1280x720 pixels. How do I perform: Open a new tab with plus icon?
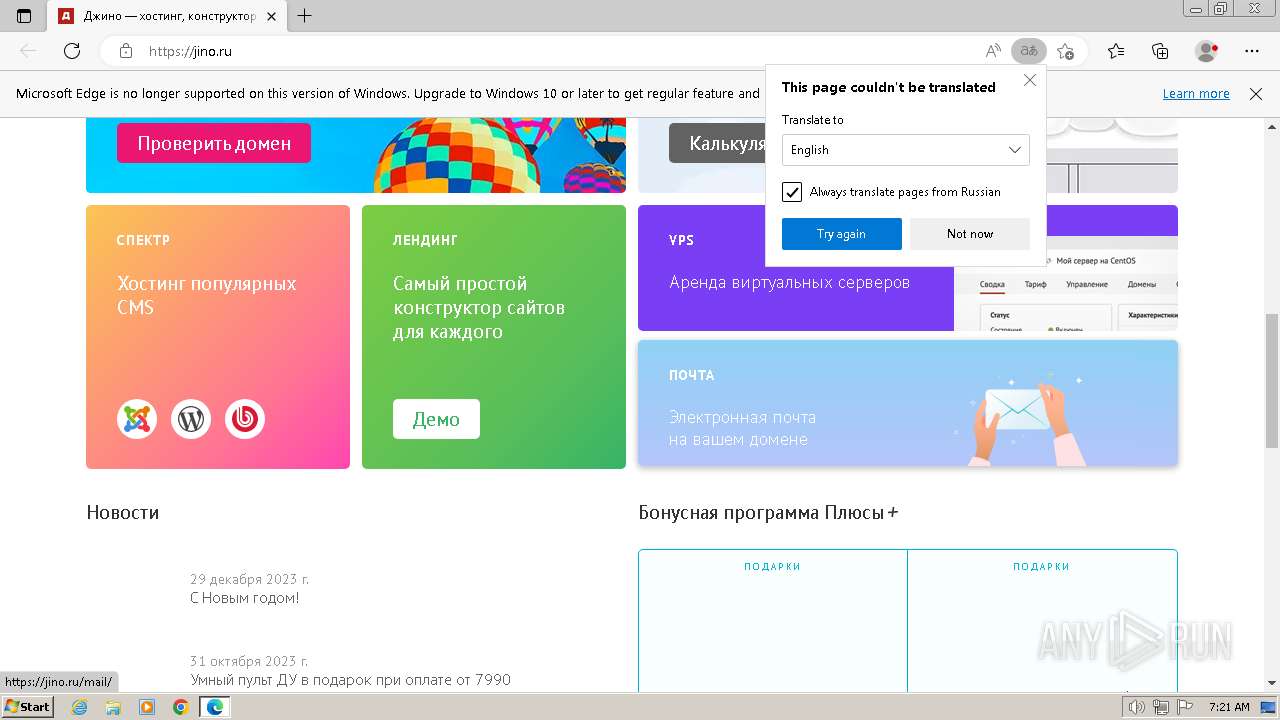(x=305, y=16)
